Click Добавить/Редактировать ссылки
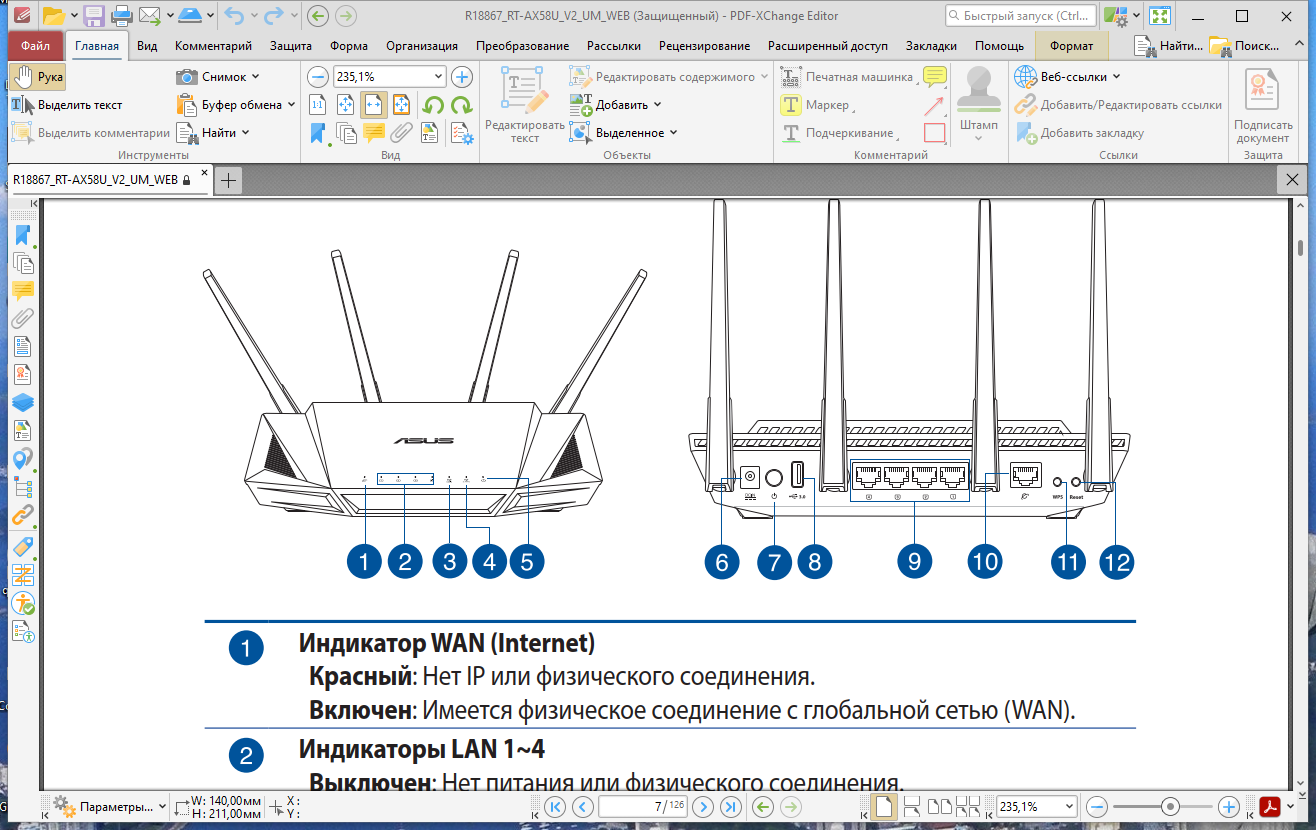Screen dimensions: 1316x830 tap(1118, 105)
